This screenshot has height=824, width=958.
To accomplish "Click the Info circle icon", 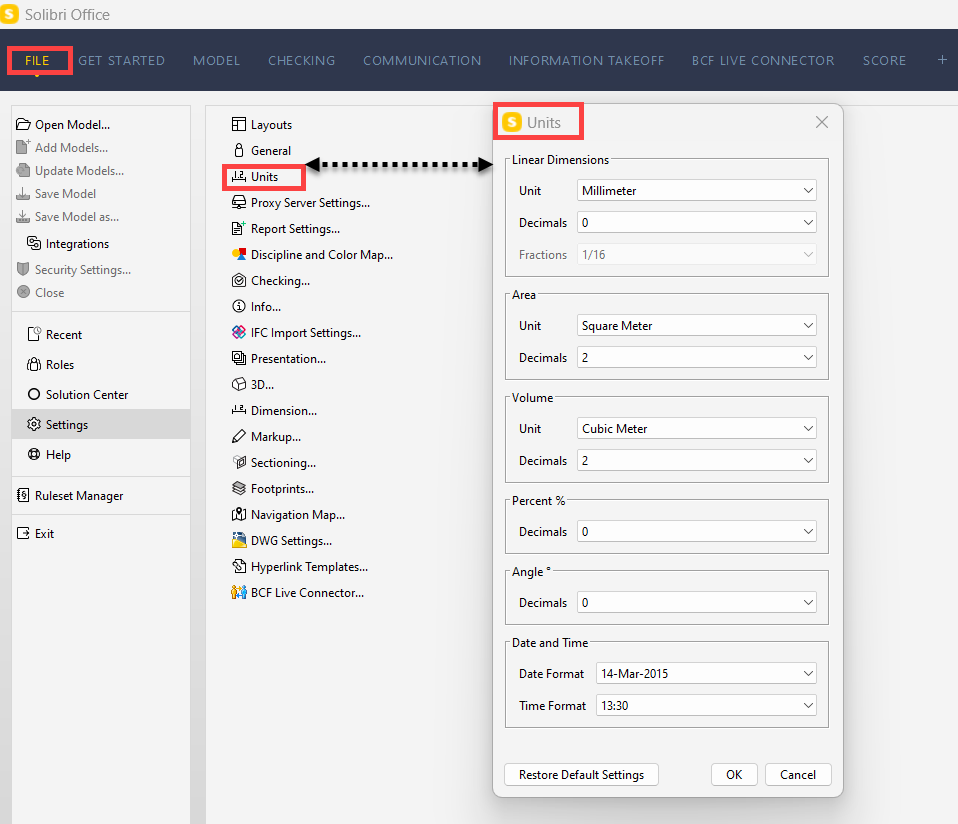I will tap(238, 307).
